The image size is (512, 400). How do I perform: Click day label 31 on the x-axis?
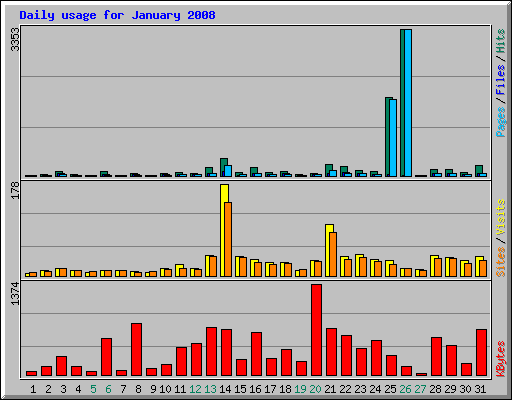(x=480, y=389)
